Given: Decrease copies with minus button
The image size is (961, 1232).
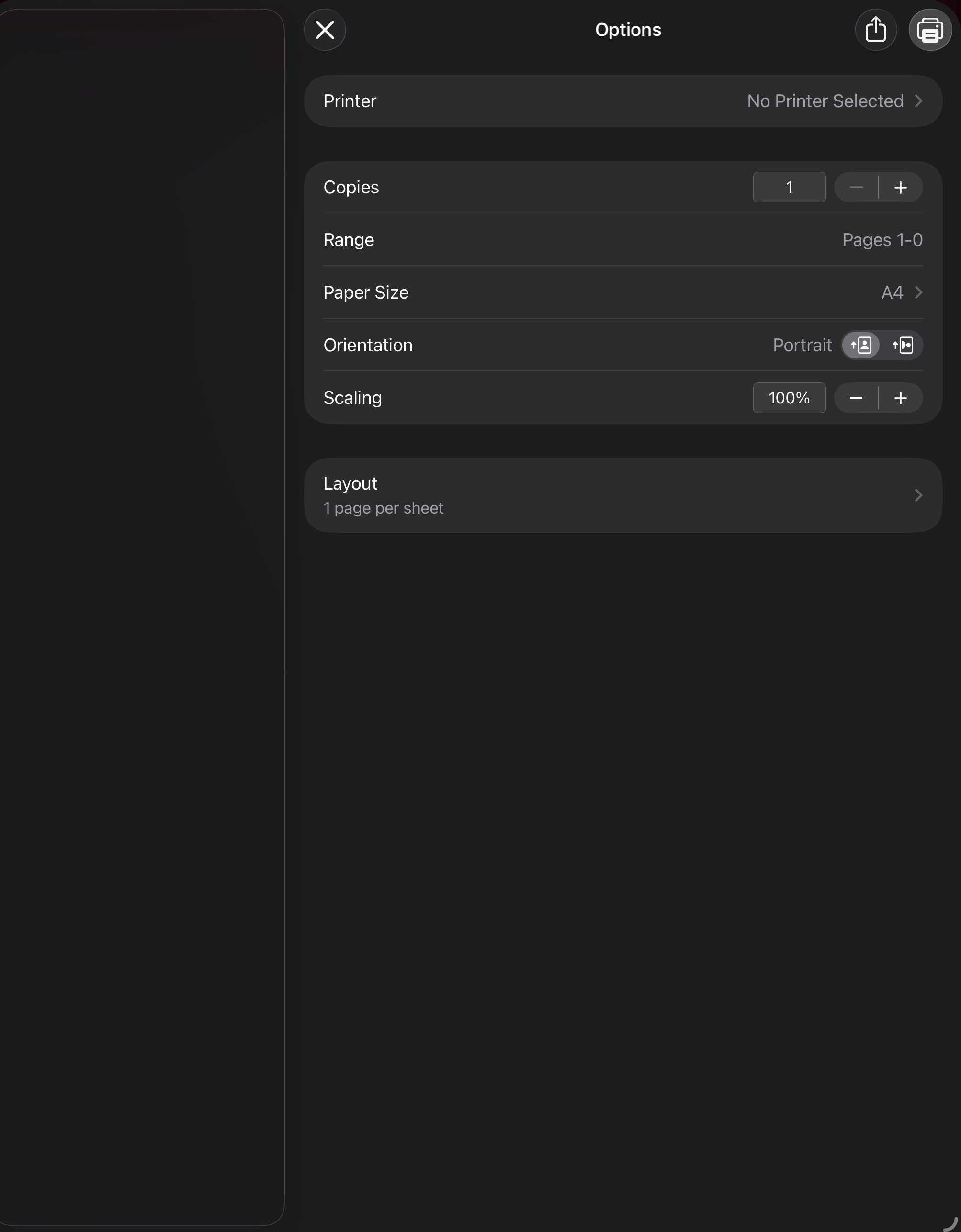Looking at the screenshot, I should tap(856, 187).
